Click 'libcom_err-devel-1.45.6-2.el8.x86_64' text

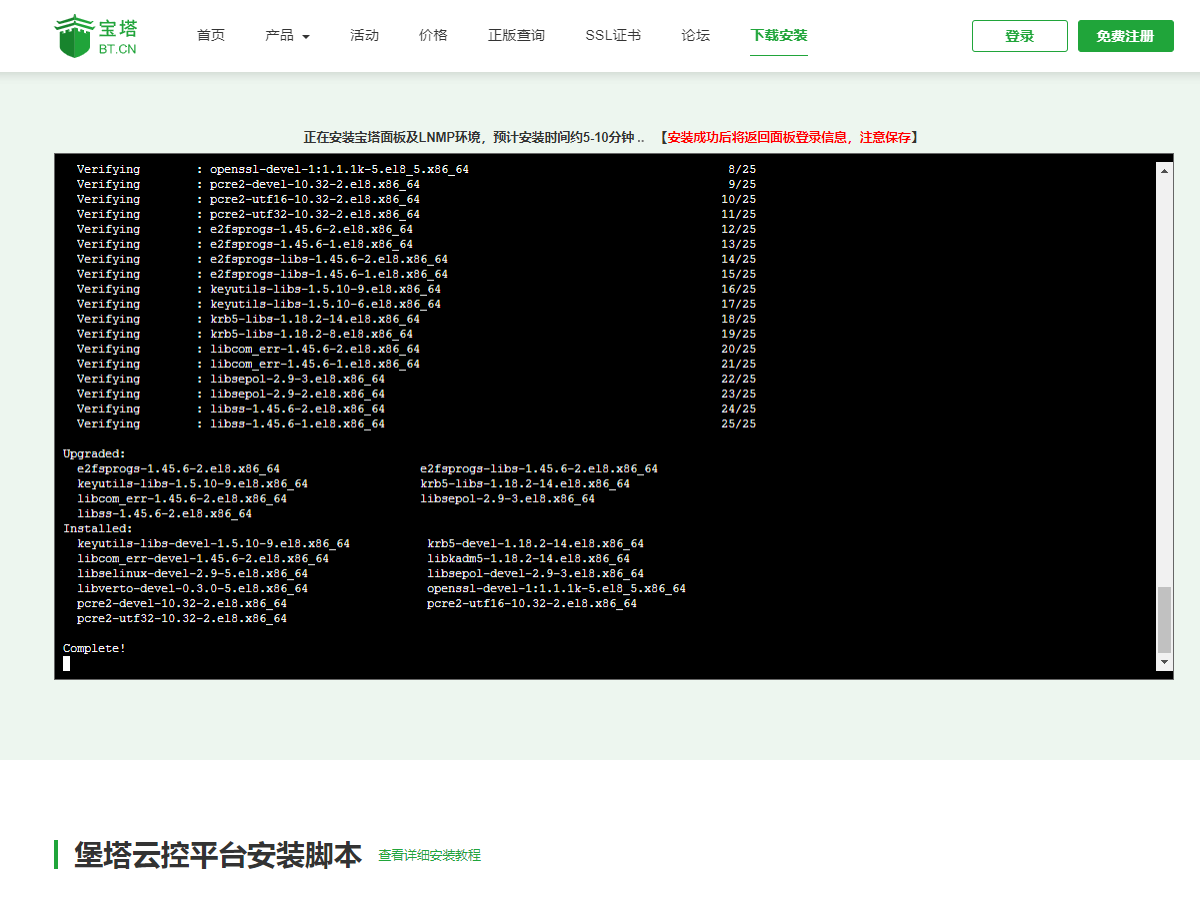click(x=203, y=559)
